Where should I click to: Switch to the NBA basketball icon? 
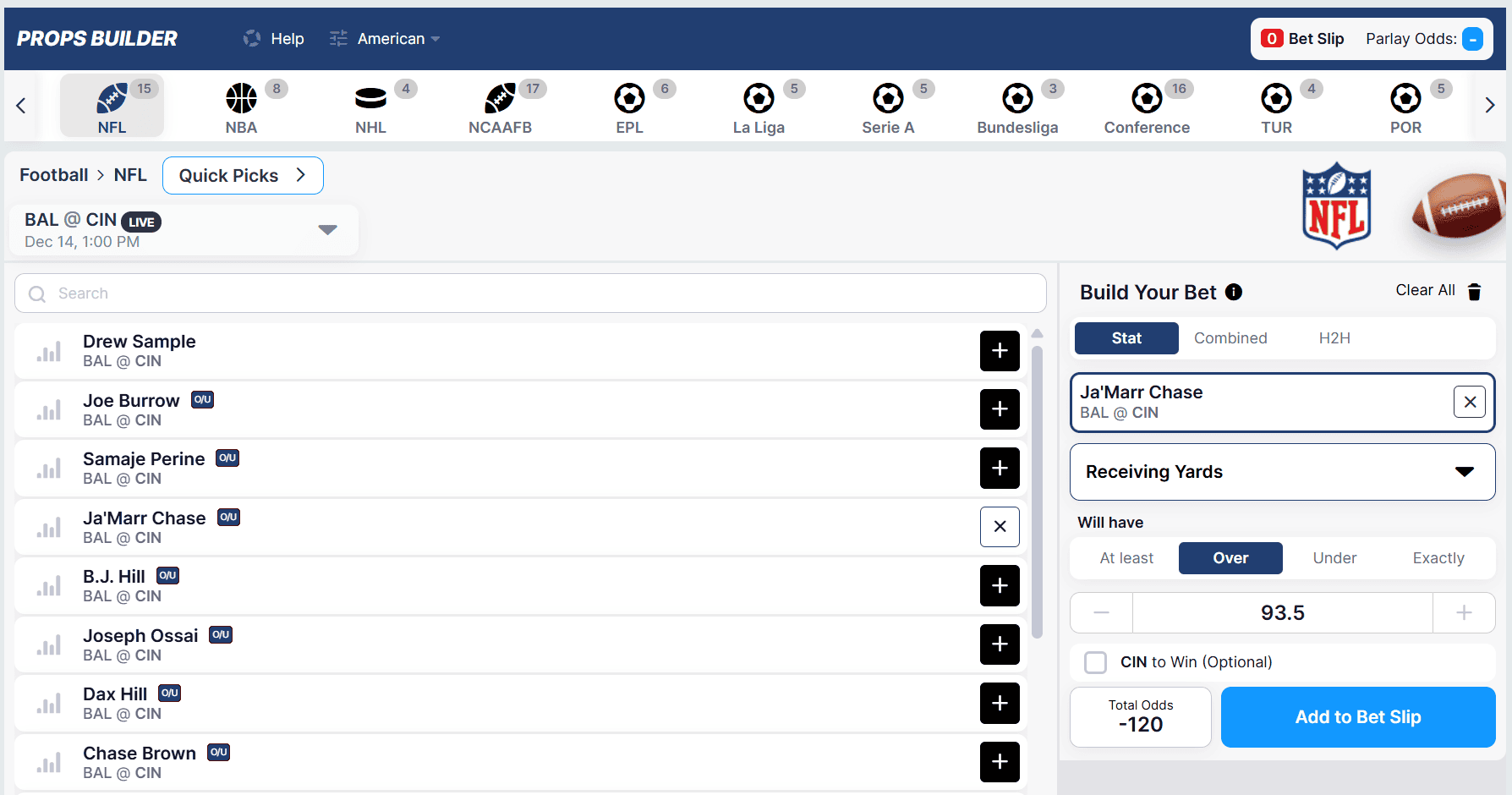tap(241, 99)
